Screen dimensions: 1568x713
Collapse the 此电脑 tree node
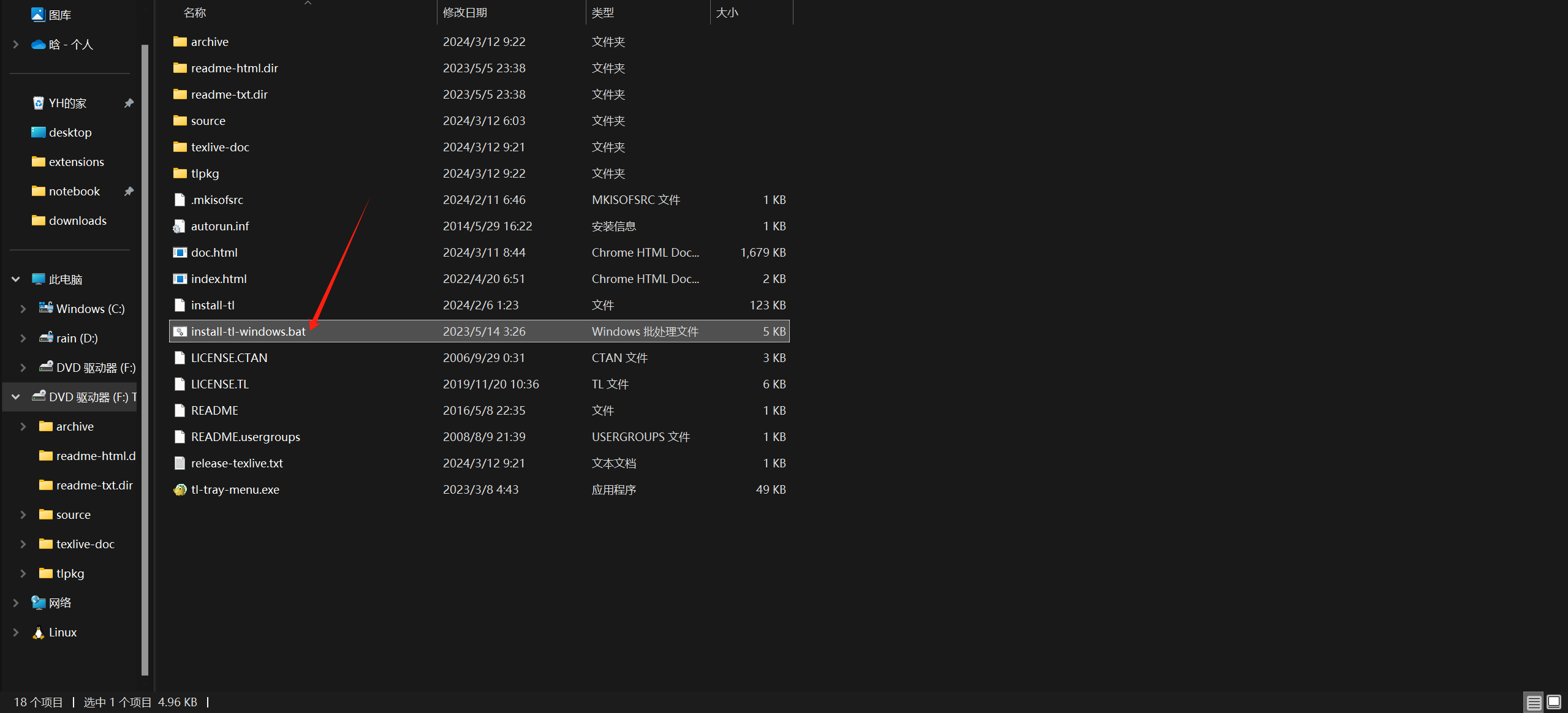(16, 279)
